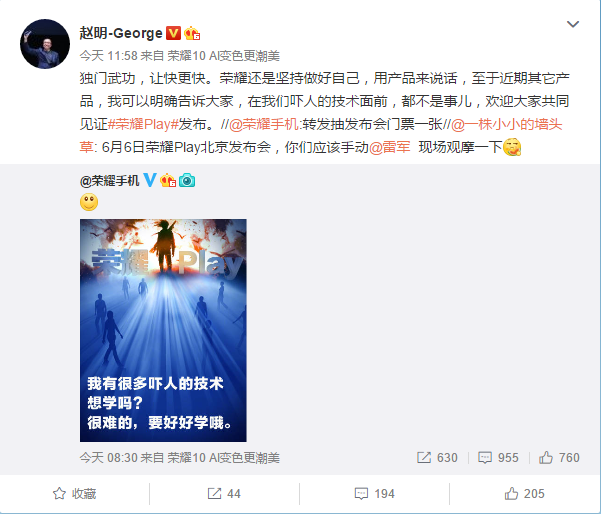Image resolution: width=601 pixels, height=514 pixels.
Task: Click the blue V badge beside 荣耀手机
Action: pyautogui.click(x=150, y=180)
